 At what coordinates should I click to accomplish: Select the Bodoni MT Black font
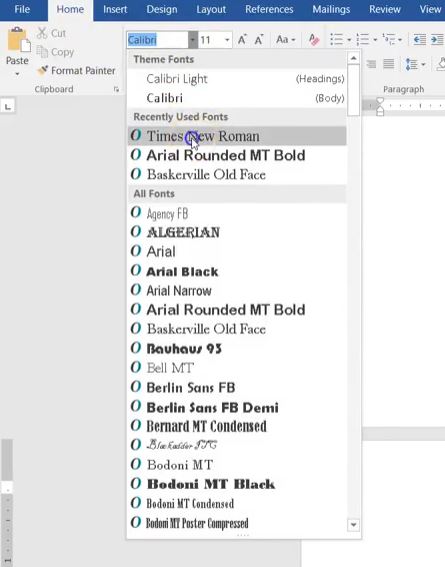pos(237,484)
